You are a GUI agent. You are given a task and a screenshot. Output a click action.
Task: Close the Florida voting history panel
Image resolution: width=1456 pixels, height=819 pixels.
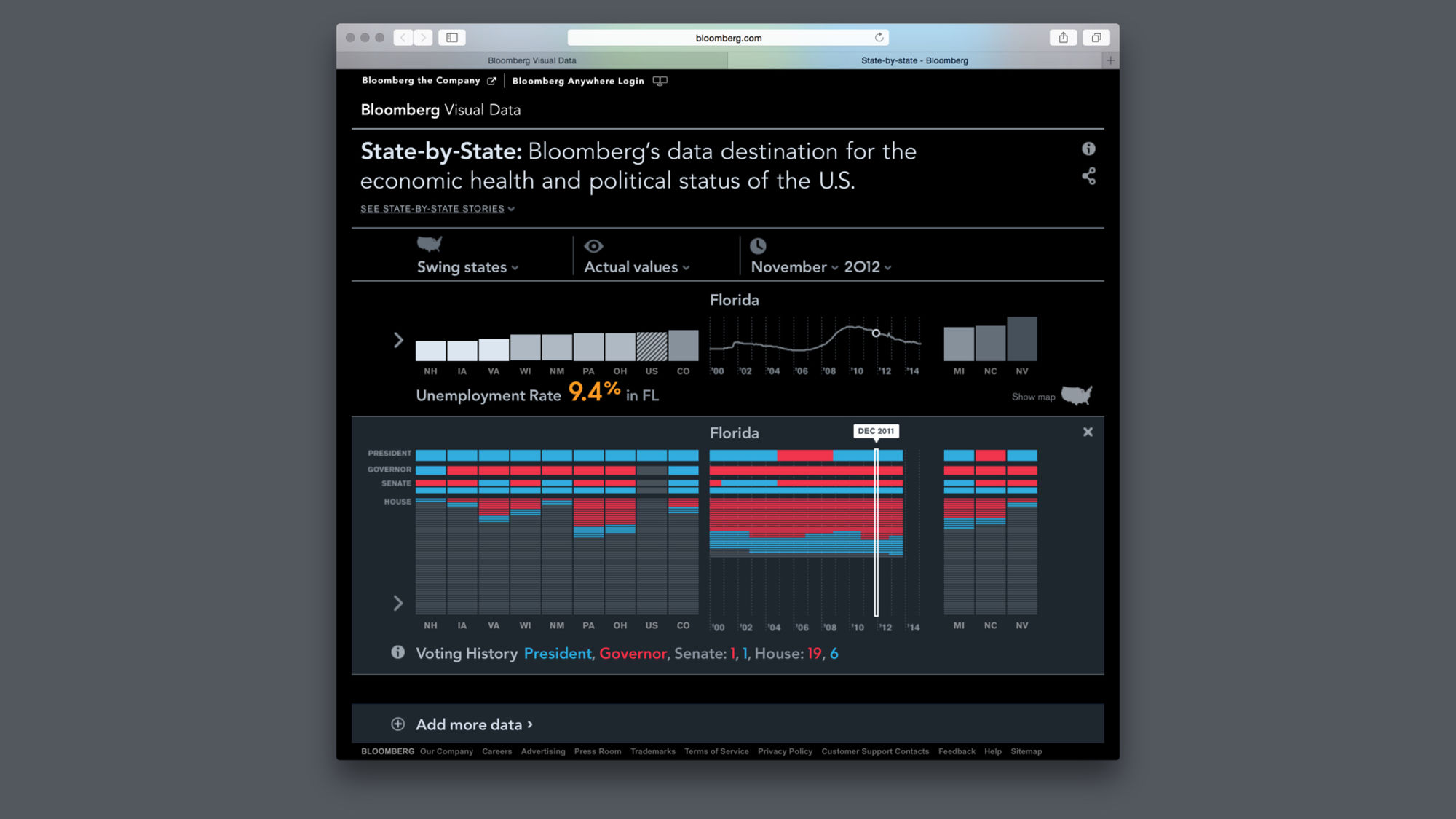click(x=1088, y=432)
